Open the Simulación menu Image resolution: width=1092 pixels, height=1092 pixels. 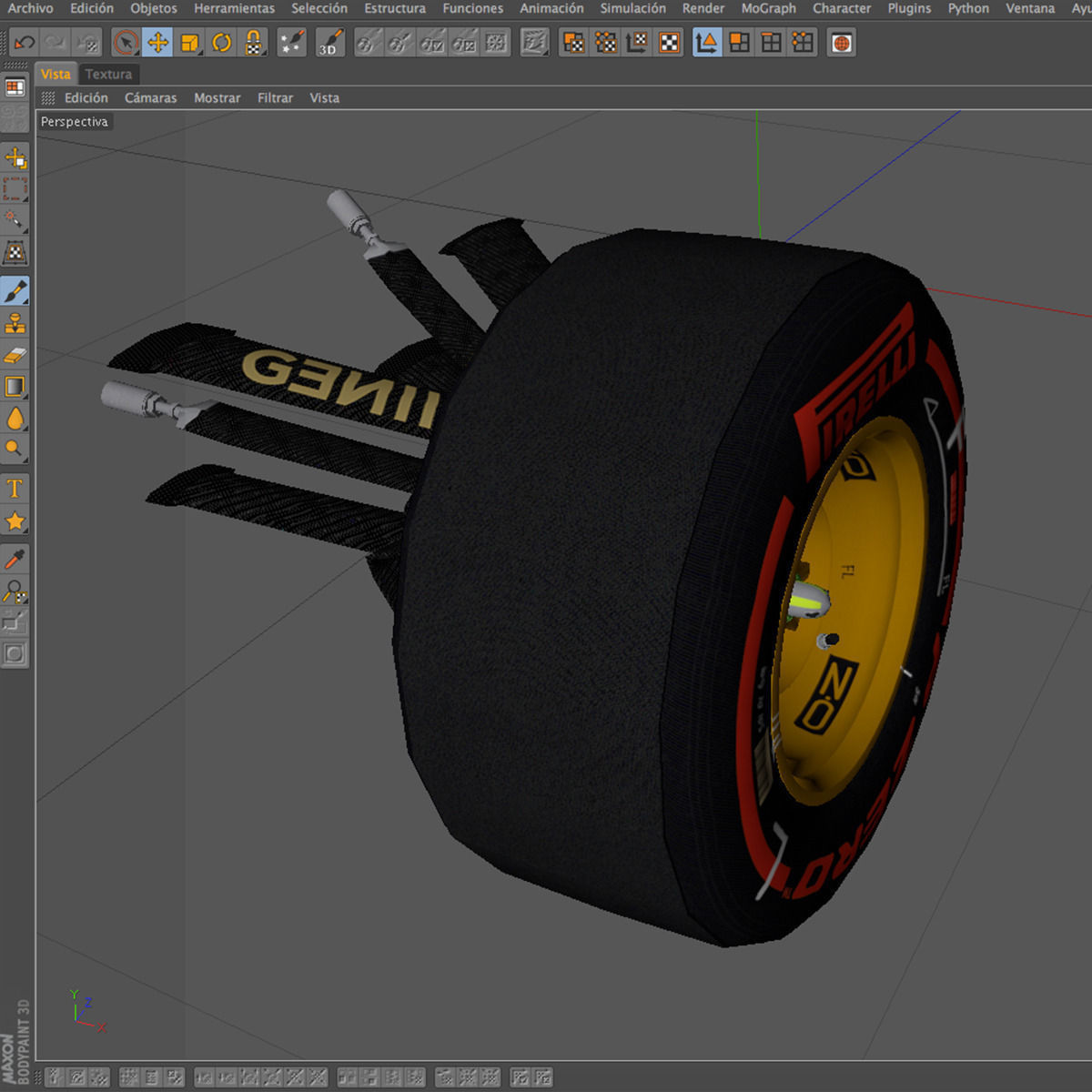pos(632,8)
